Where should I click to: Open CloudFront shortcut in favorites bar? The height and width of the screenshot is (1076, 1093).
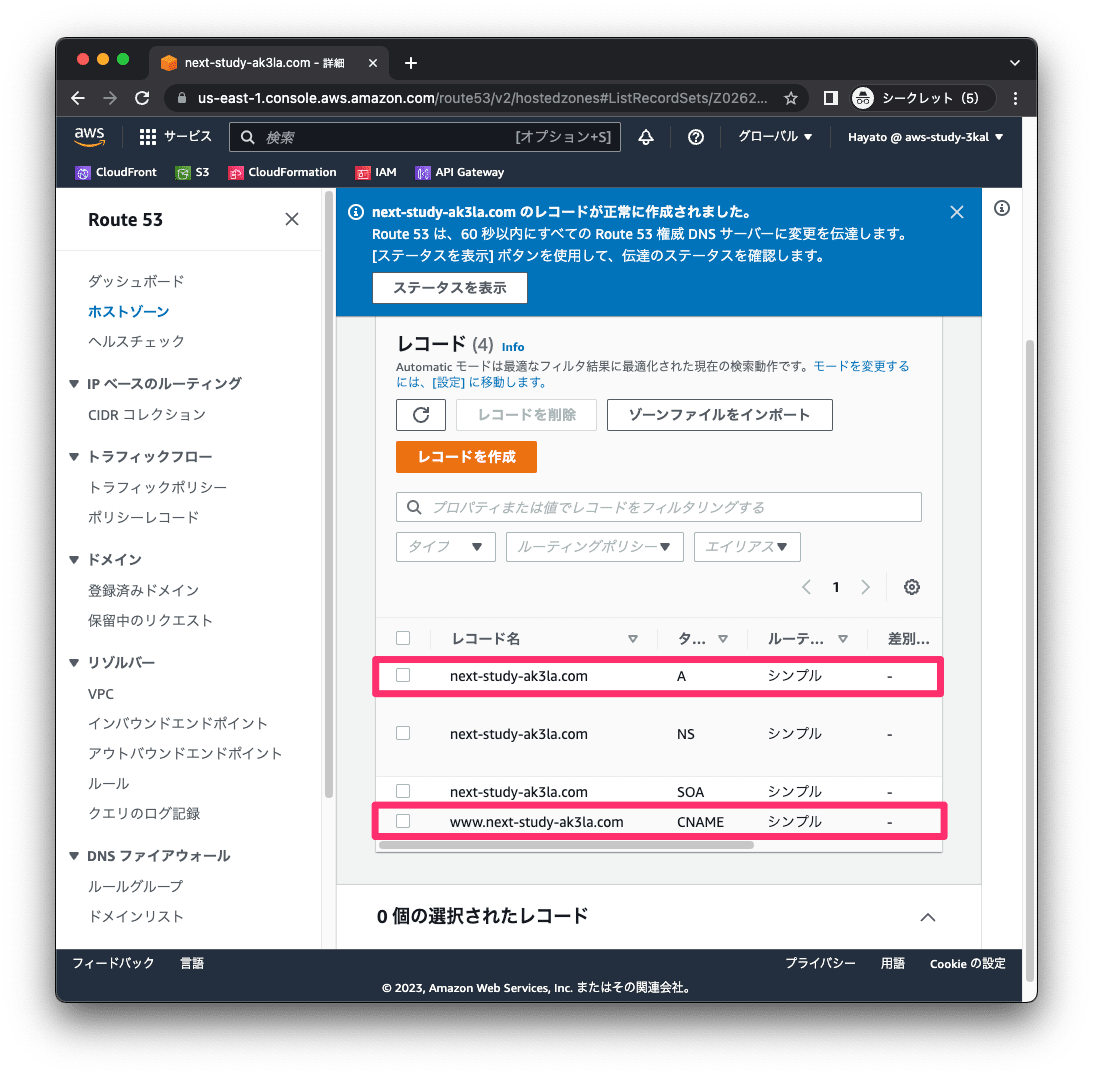116,172
